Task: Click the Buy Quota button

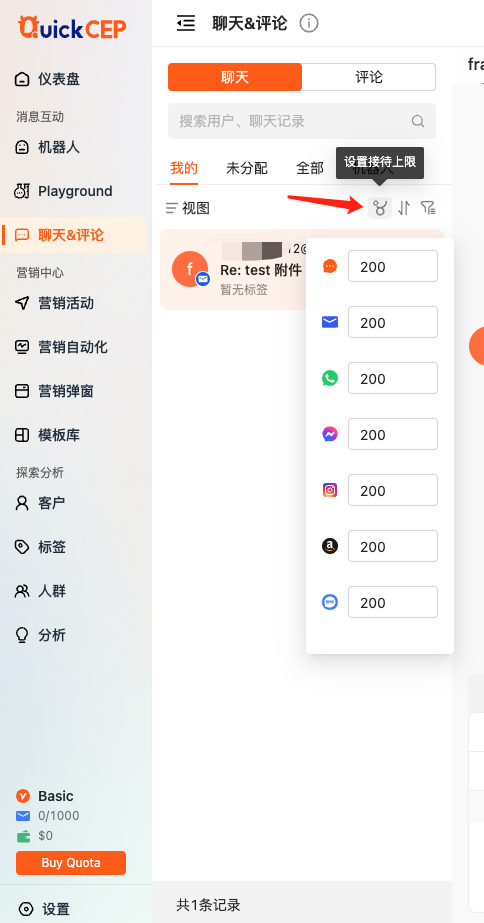Action: click(71, 863)
